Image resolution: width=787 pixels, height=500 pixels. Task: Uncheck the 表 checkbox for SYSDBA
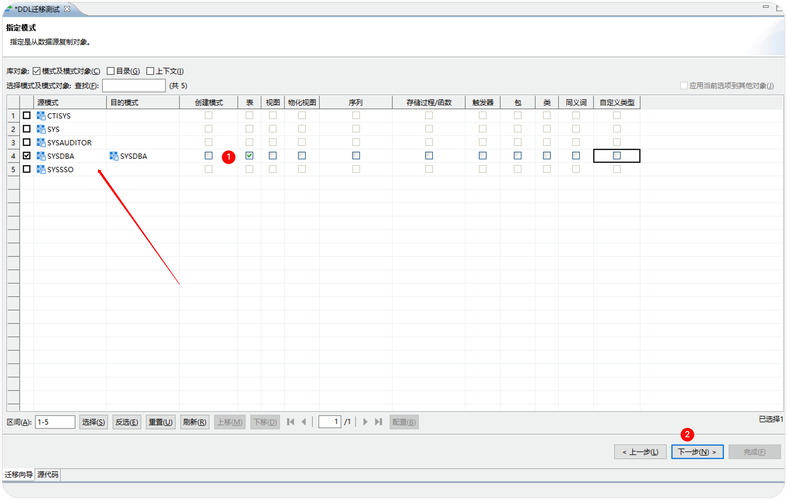(x=249, y=156)
